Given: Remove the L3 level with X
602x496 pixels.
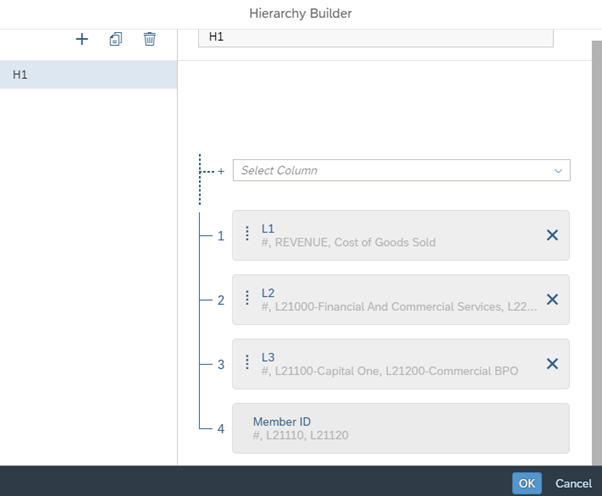Looking at the screenshot, I should click(x=552, y=364).
